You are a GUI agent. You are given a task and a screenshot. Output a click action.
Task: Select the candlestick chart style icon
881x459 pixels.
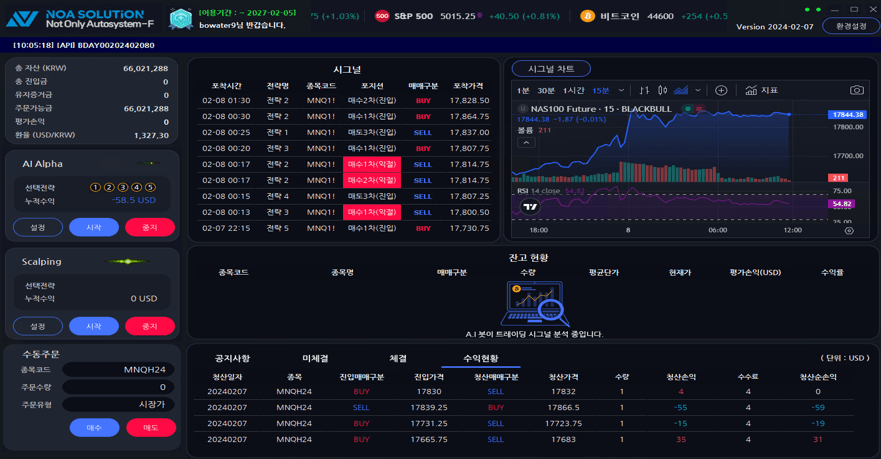(662, 90)
